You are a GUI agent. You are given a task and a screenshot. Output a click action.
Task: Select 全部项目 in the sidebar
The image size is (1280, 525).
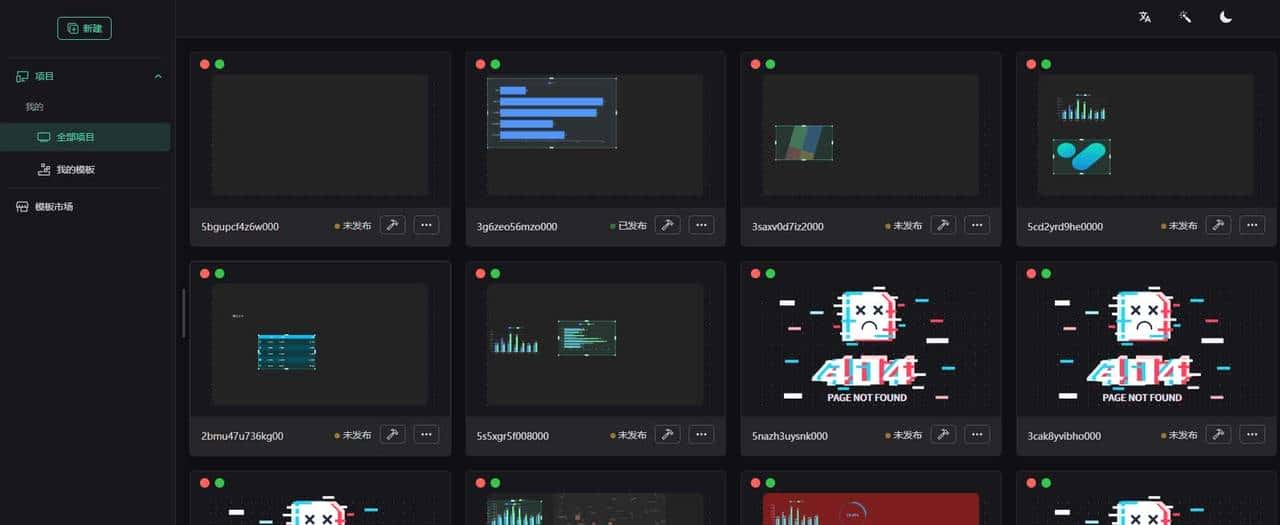click(75, 137)
